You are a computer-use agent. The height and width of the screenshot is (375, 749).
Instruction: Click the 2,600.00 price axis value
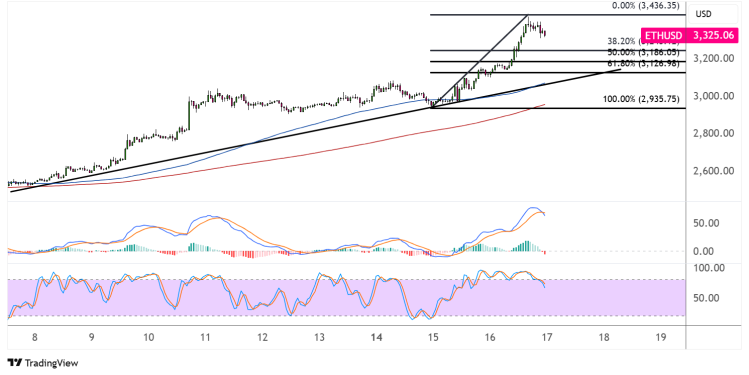pyautogui.click(x=714, y=171)
